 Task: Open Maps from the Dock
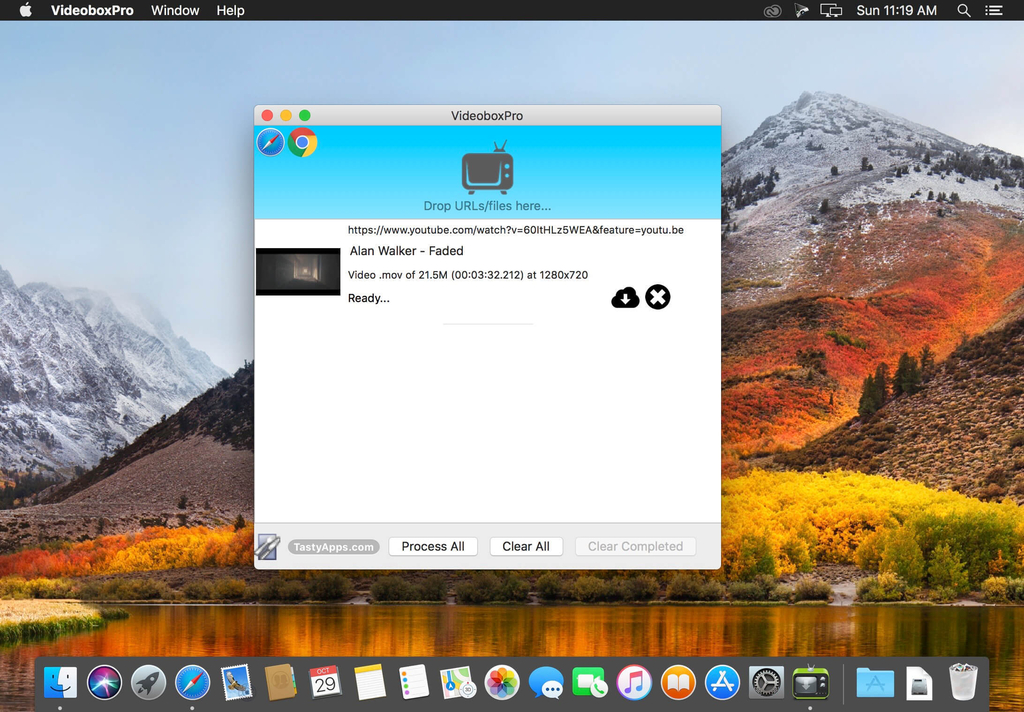458,683
